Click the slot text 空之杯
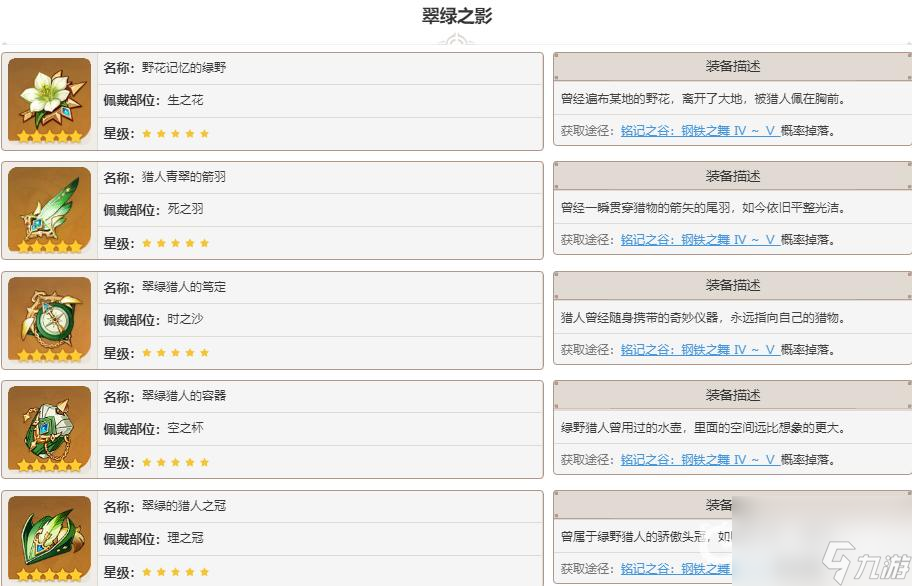The height and width of the screenshot is (586, 912). 186,428
